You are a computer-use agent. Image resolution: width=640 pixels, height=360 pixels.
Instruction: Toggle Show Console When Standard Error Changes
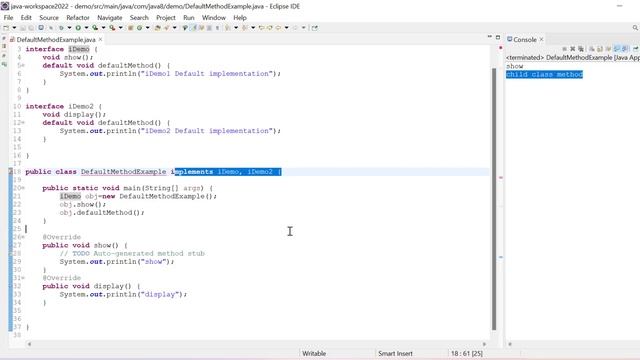pos(625,49)
